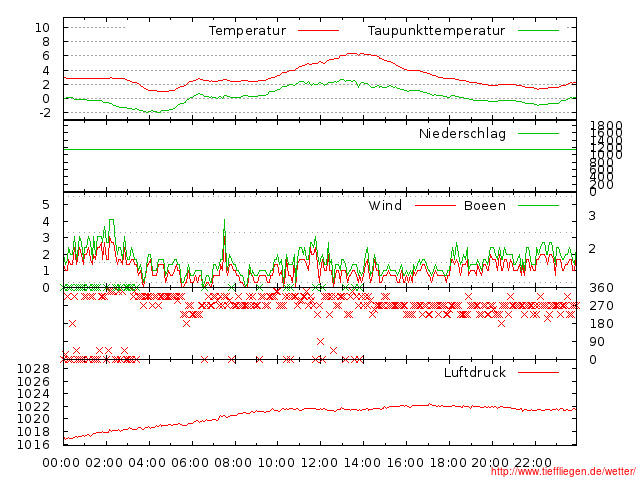Click the Luftdruck legend label
The image size is (640, 480).
pyautogui.click(x=475, y=372)
